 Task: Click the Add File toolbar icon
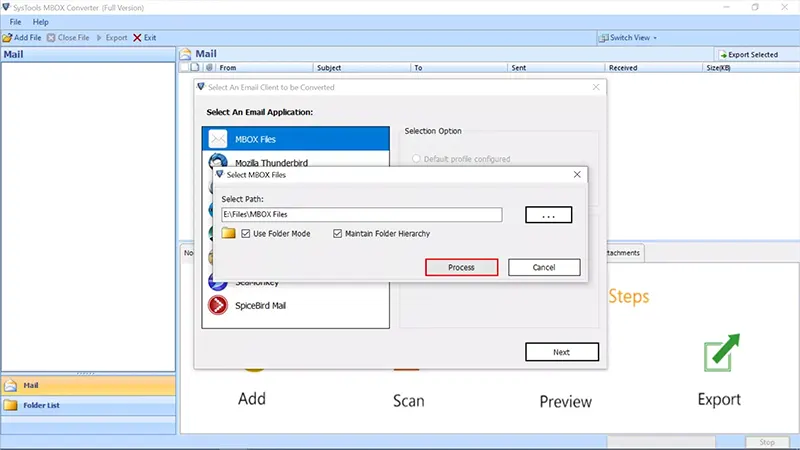(7, 38)
